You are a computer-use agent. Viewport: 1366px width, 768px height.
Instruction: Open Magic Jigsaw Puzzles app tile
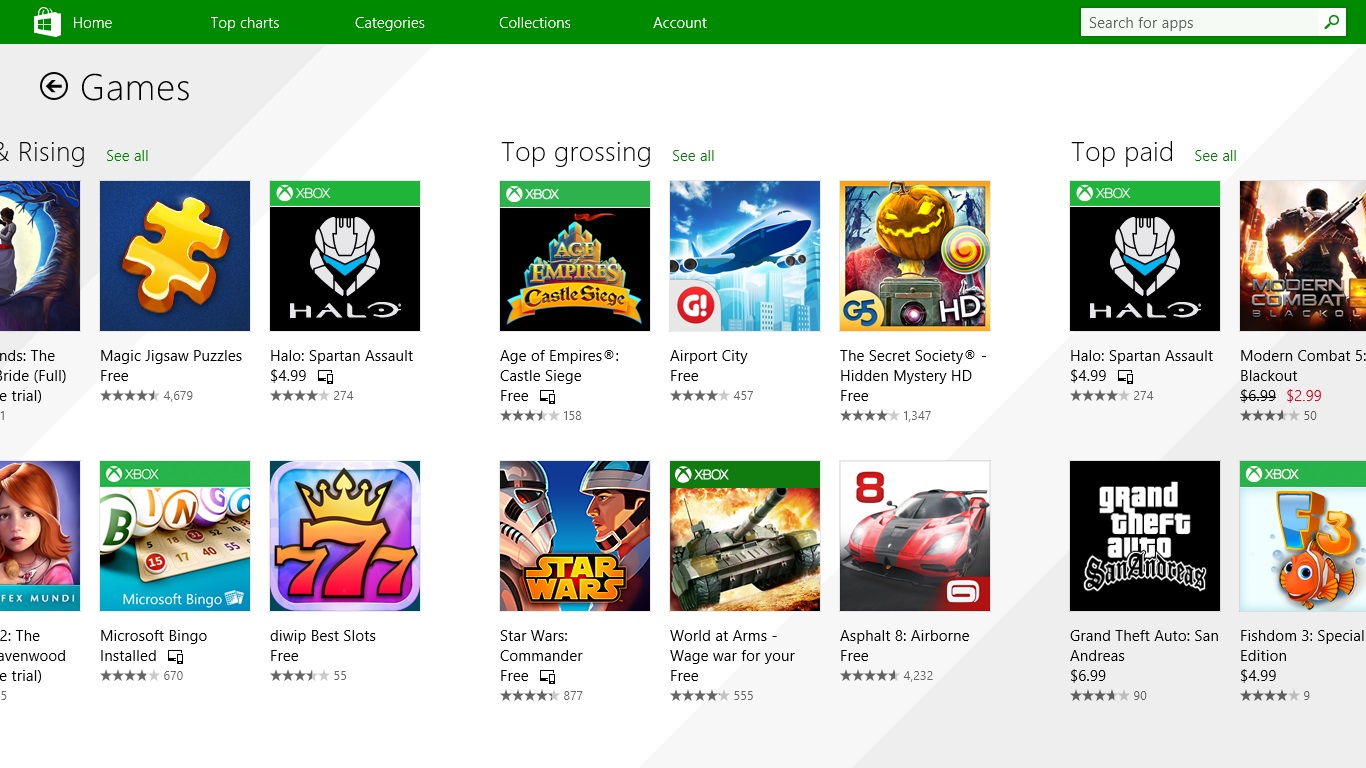tap(175, 256)
